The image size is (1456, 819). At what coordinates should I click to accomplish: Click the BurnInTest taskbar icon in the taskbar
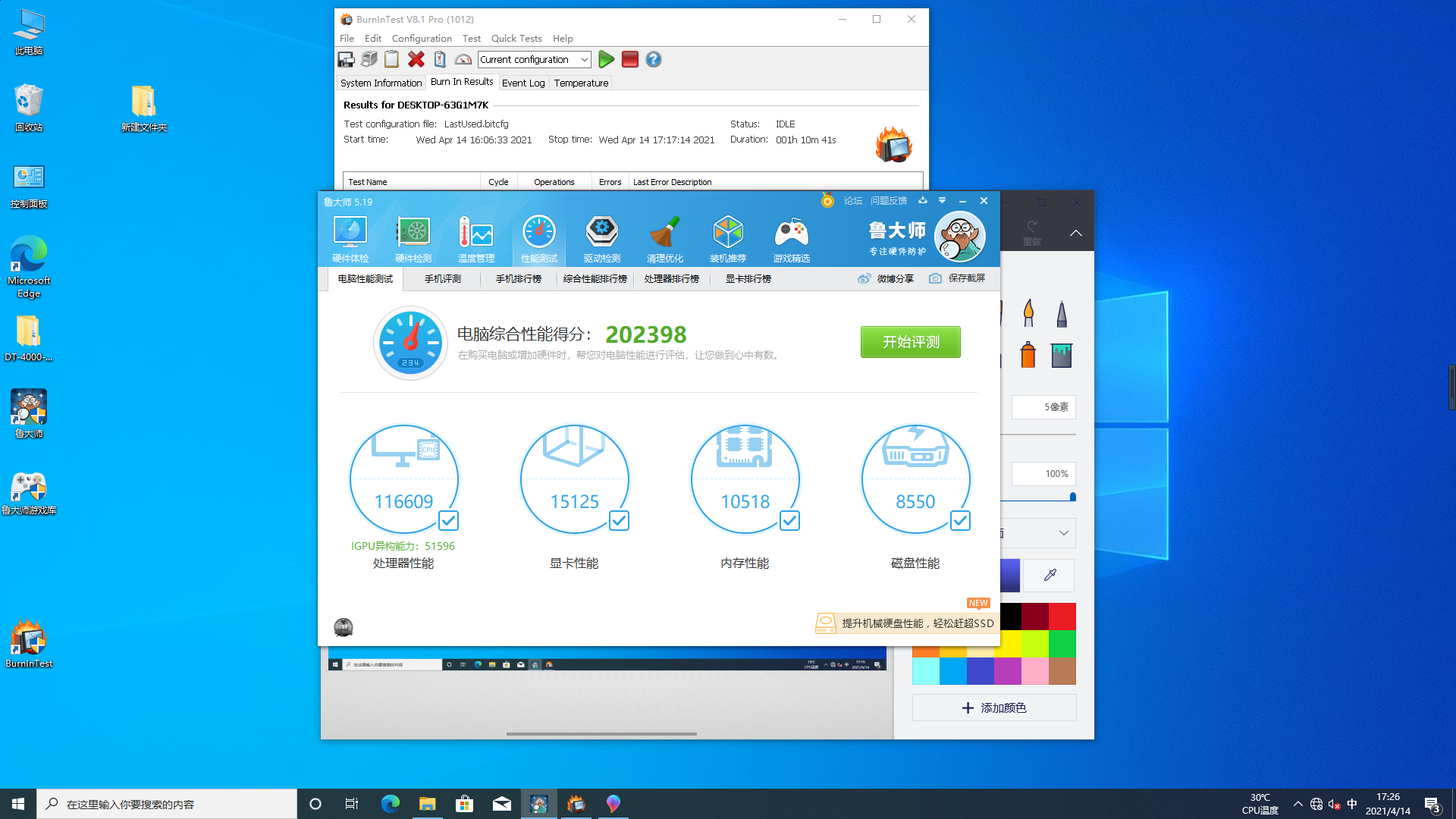coord(576,803)
